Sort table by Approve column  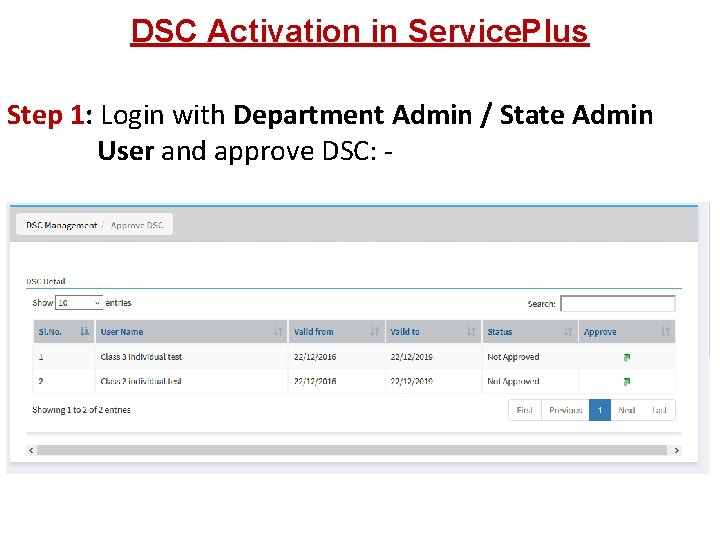[627, 332]
